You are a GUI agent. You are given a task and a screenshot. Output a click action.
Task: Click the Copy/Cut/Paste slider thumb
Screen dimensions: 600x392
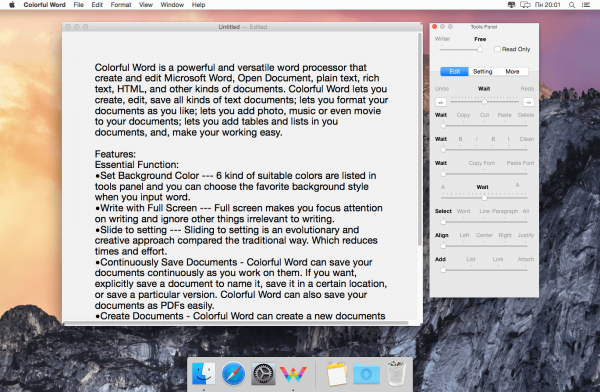tap(443, 125)
